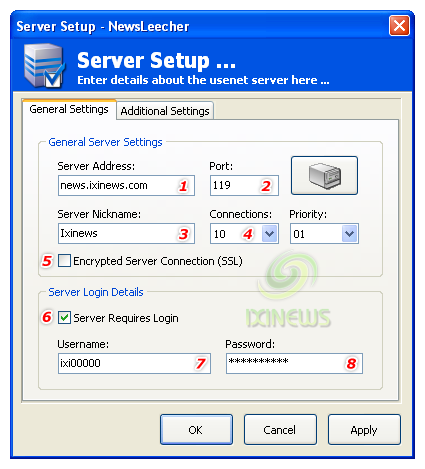Click the Apply button
The image size is (425, 469).
pos(364,430)
